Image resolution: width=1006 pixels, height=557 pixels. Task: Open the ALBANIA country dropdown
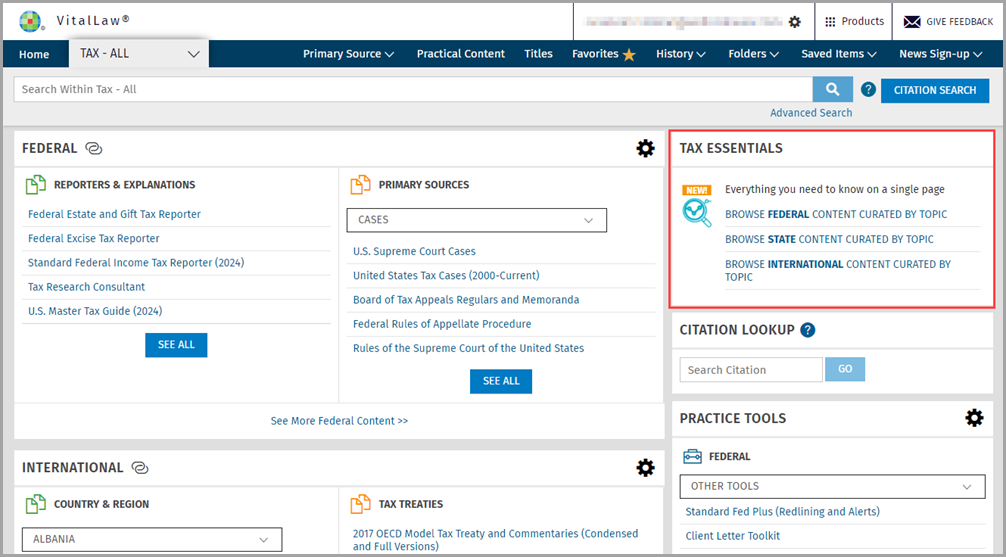click(152, 540)
